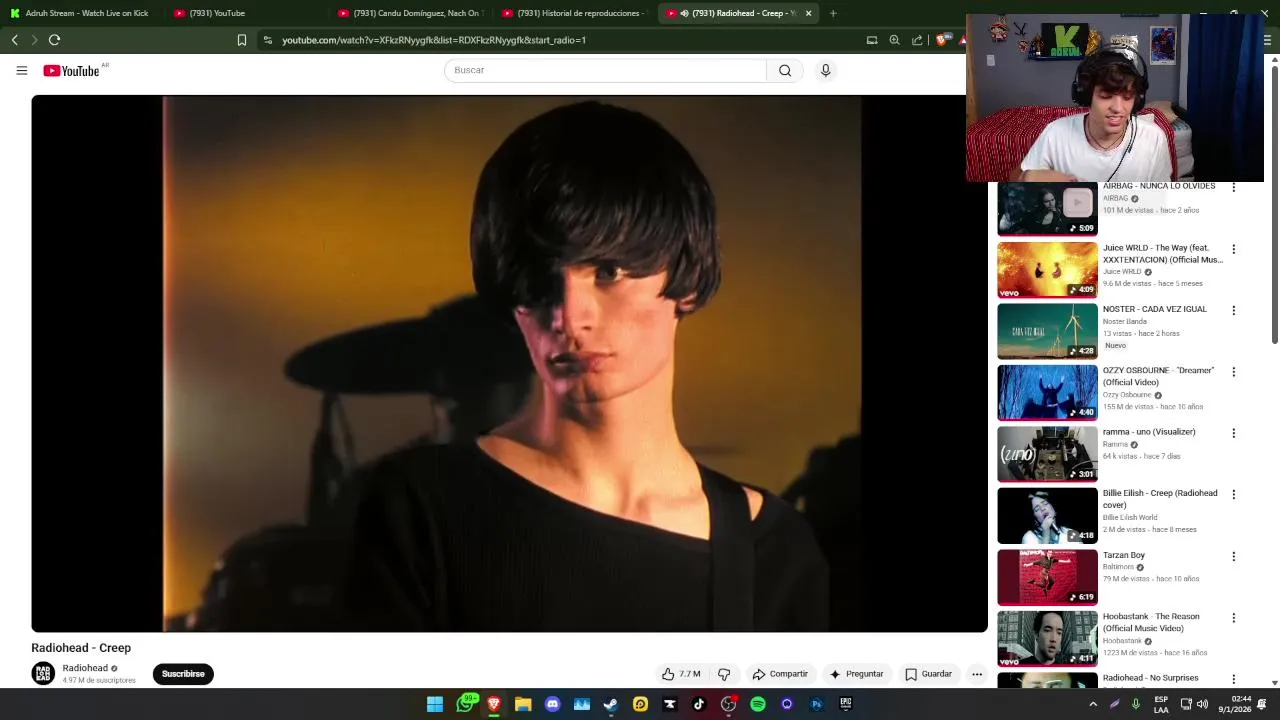This screenshot has height=720, width=1280.
Task: Go back in browser history
Action: 15,40
